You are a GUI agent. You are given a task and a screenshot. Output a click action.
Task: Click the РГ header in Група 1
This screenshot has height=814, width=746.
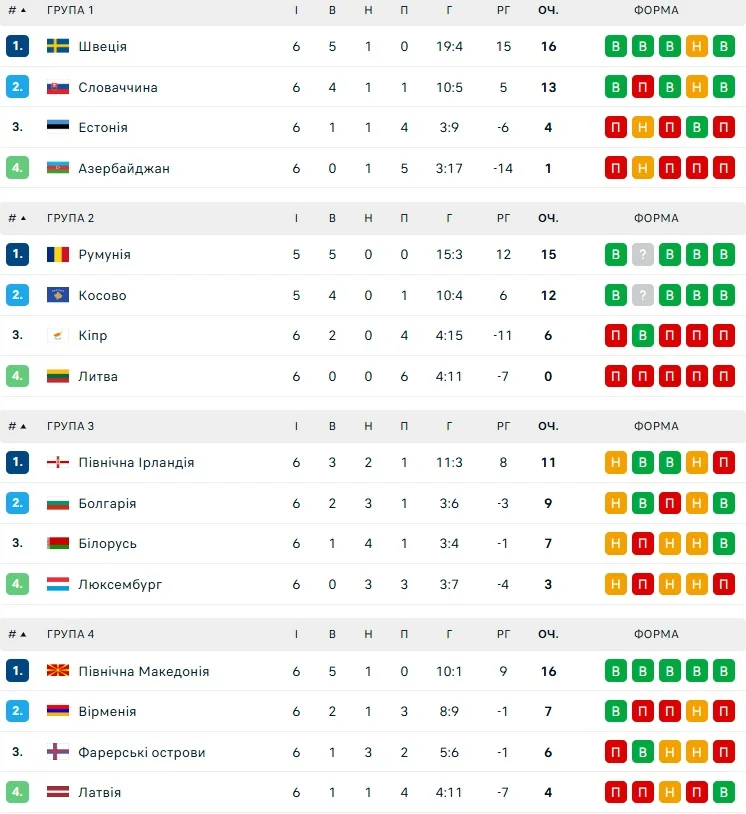503,10
